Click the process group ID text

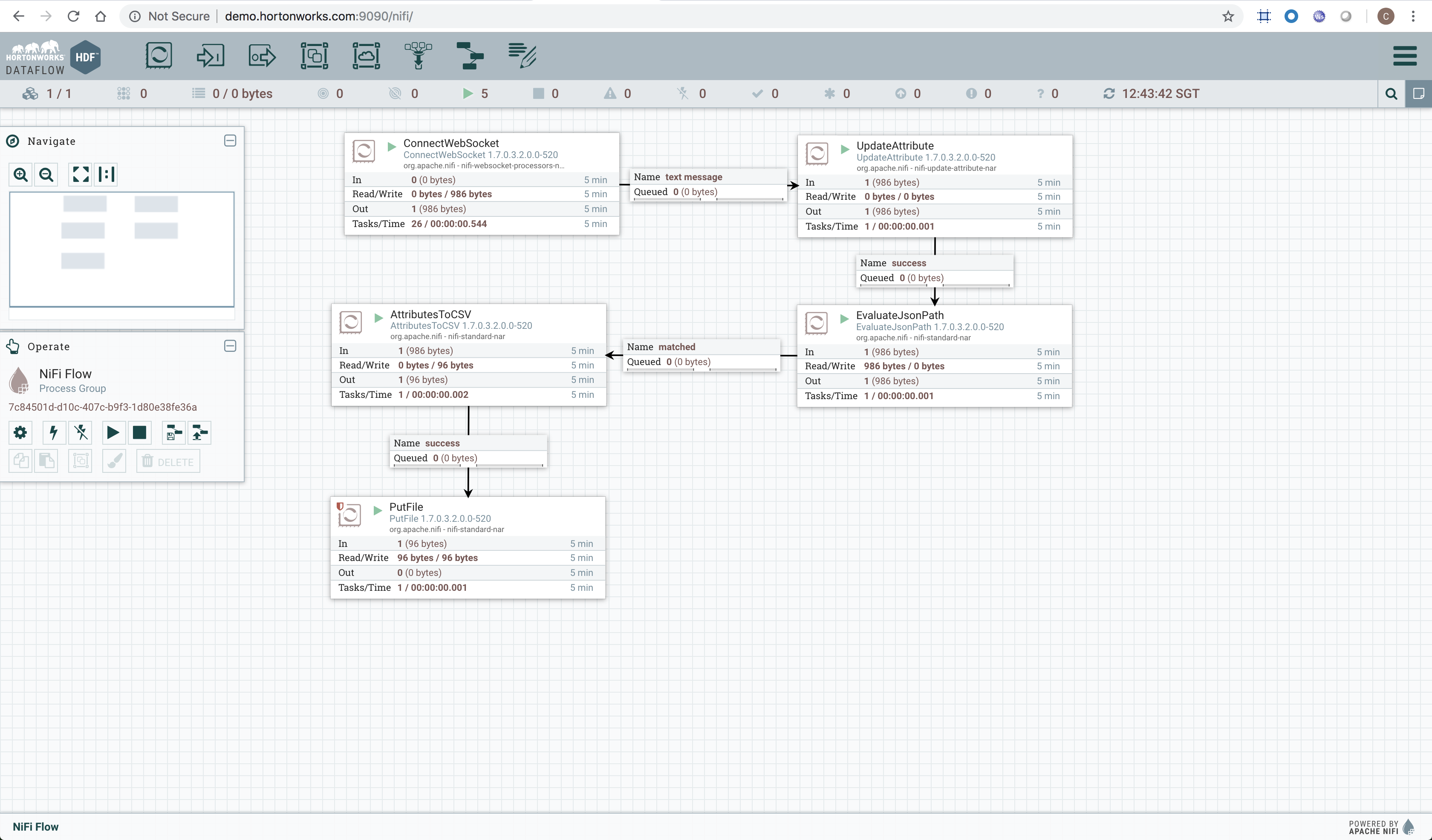102,407
